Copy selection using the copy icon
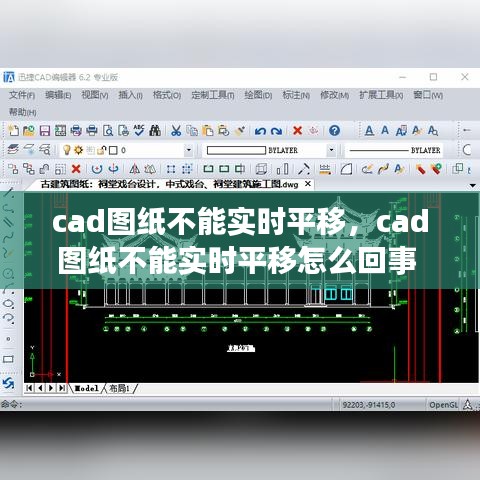The width and height of the screenshot is (480, 480). click(192, 130)
